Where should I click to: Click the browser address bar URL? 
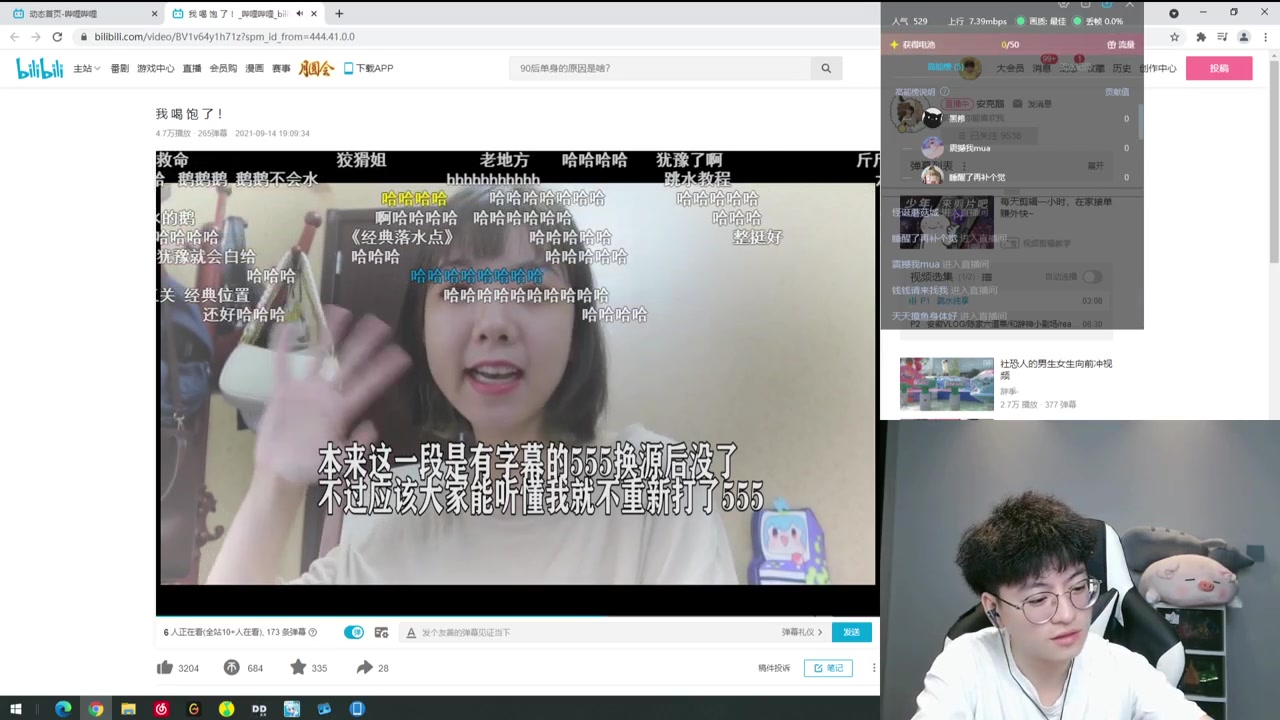pos(224,37)
